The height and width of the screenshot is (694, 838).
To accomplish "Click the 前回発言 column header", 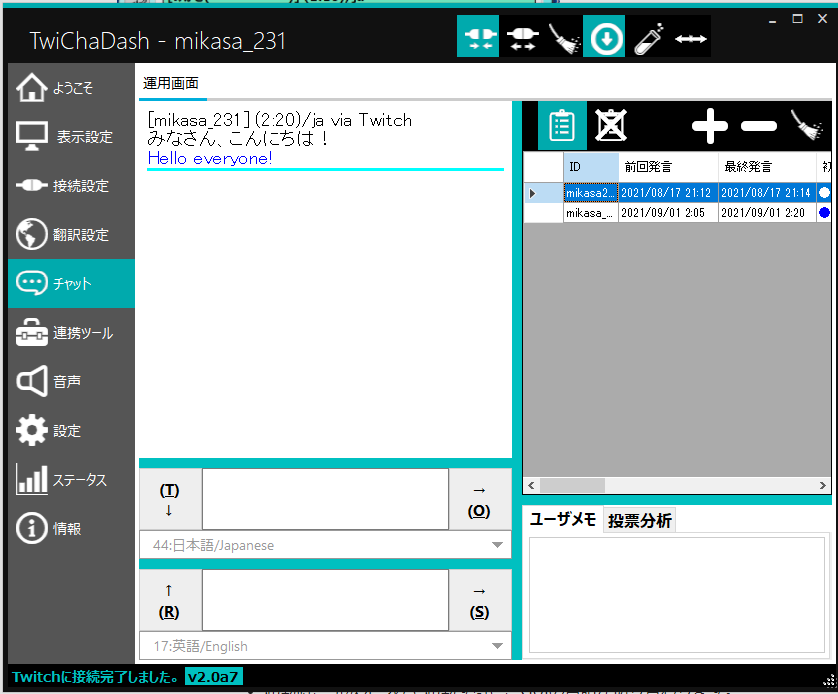I will (668, 167).
